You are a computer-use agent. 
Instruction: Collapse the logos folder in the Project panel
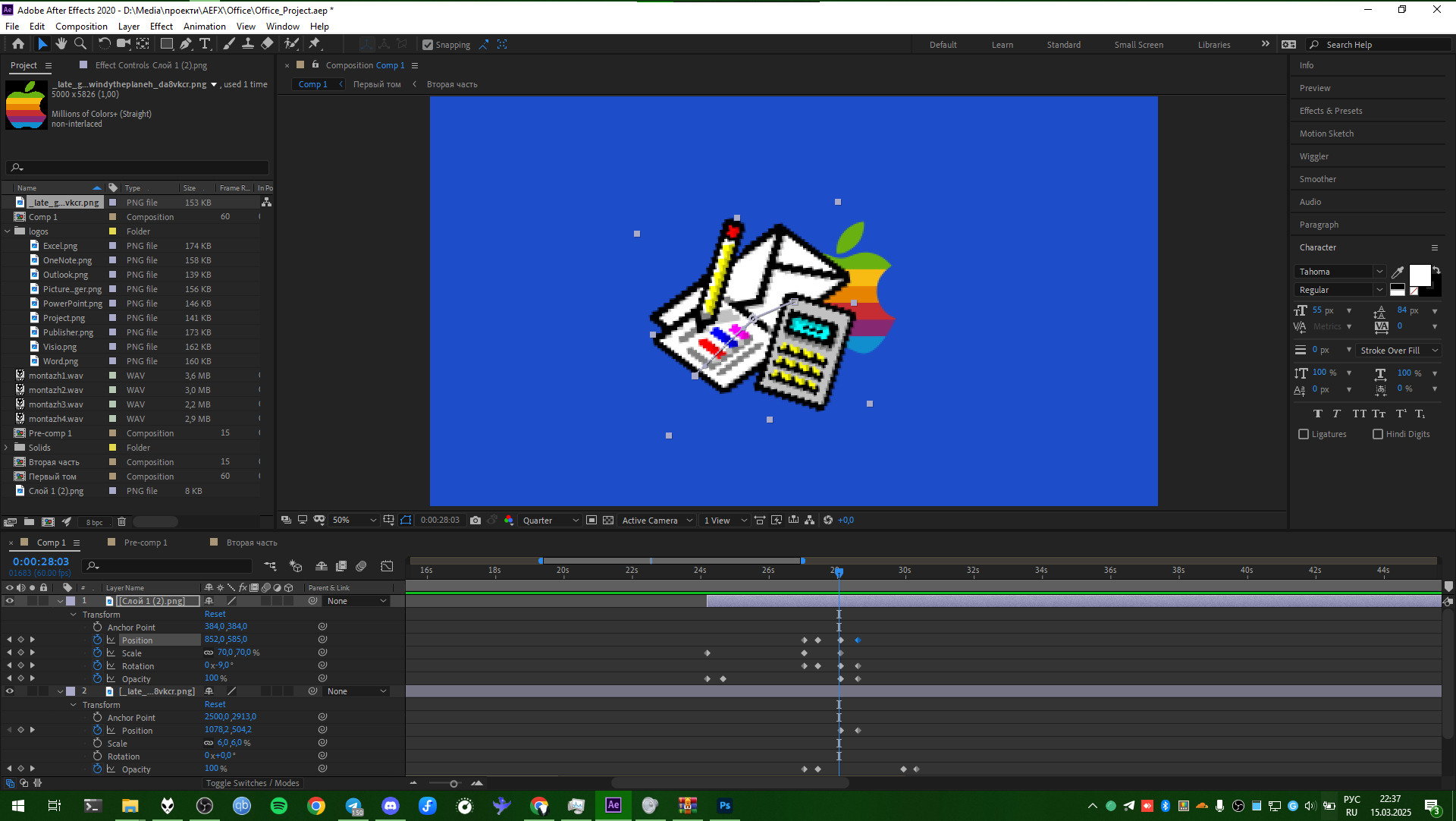point(8,231)
